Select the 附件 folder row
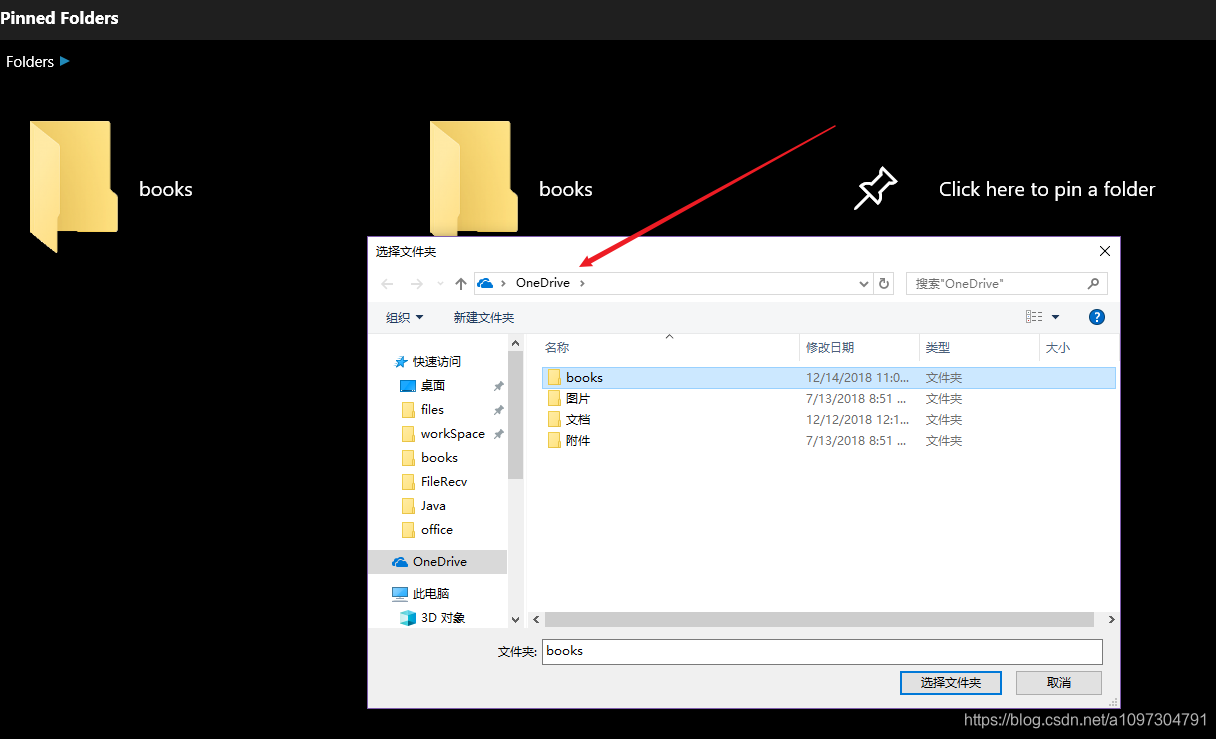Viewport: 1216px width, 739px height. 830,441
